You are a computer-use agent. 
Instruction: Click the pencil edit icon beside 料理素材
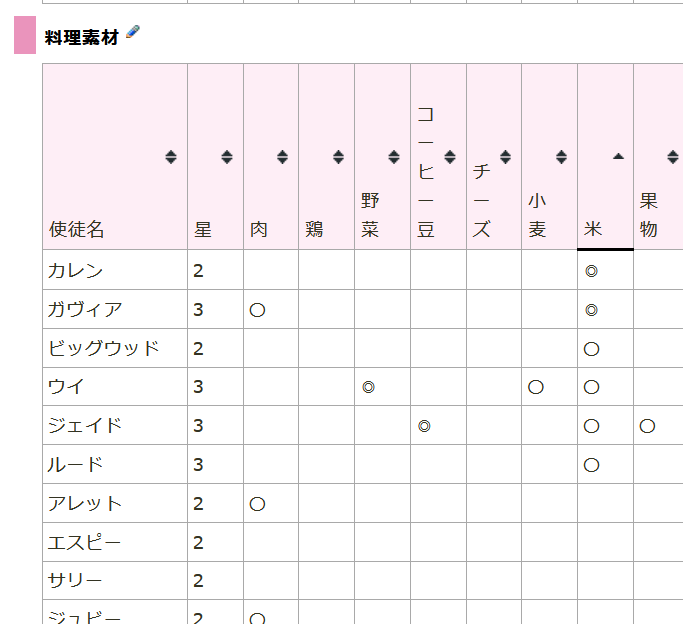[x=133, y=35]
